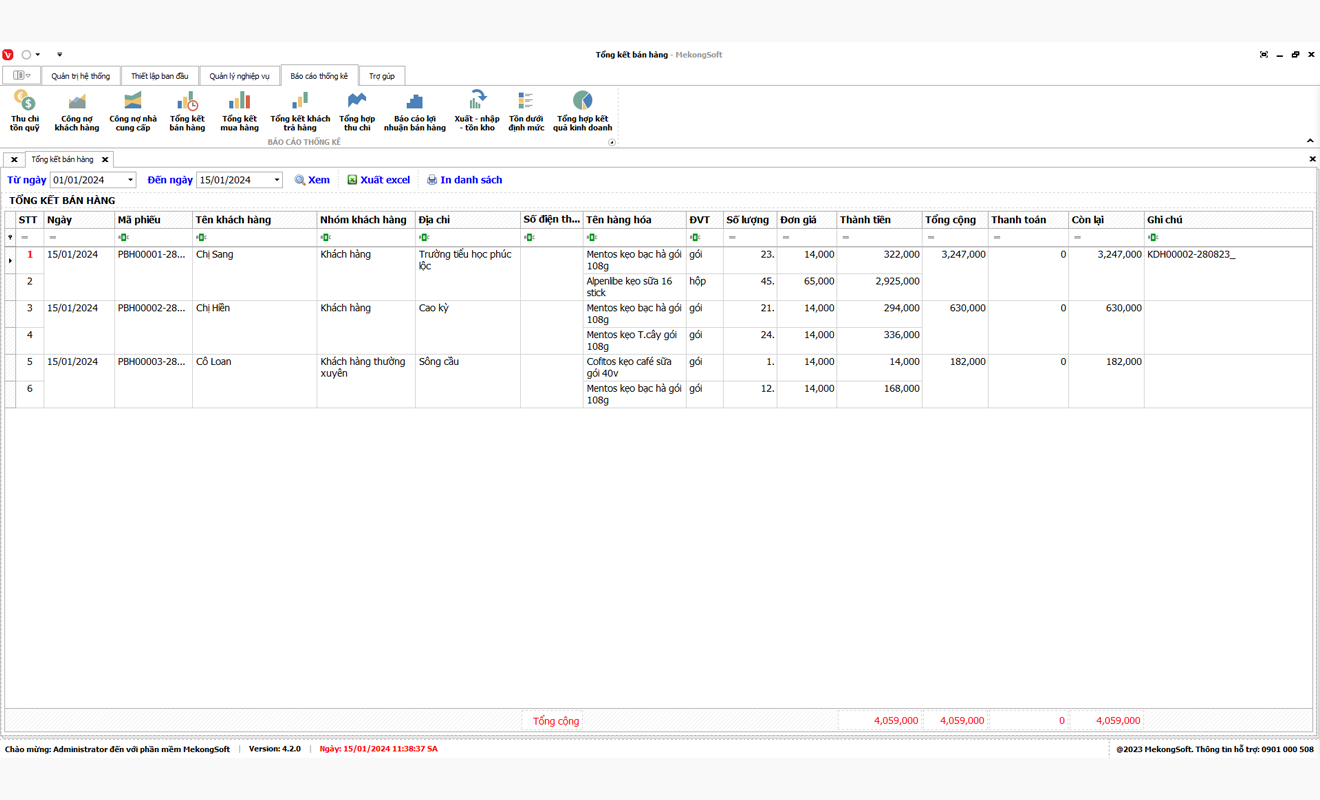The image size is (1320, 800).
Task: Sort by the Còn lại column header
Action: click(x=1106, y=220)
